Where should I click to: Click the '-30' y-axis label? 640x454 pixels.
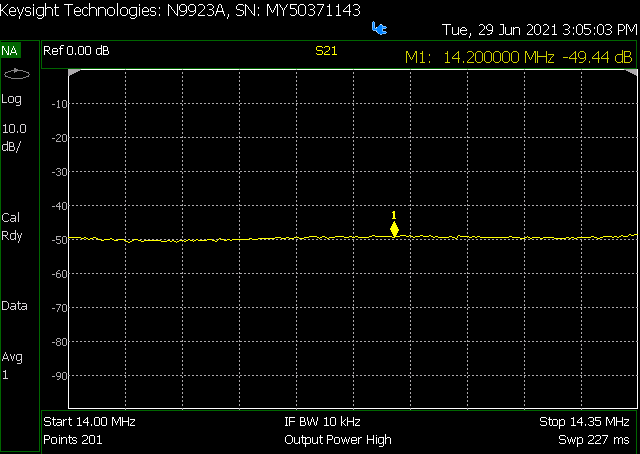tap(59, 172)
